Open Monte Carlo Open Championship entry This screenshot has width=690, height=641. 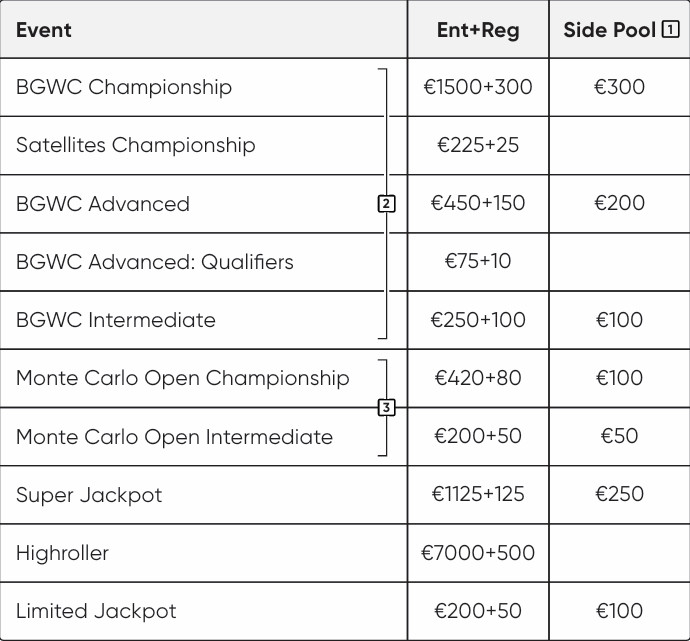183,378
